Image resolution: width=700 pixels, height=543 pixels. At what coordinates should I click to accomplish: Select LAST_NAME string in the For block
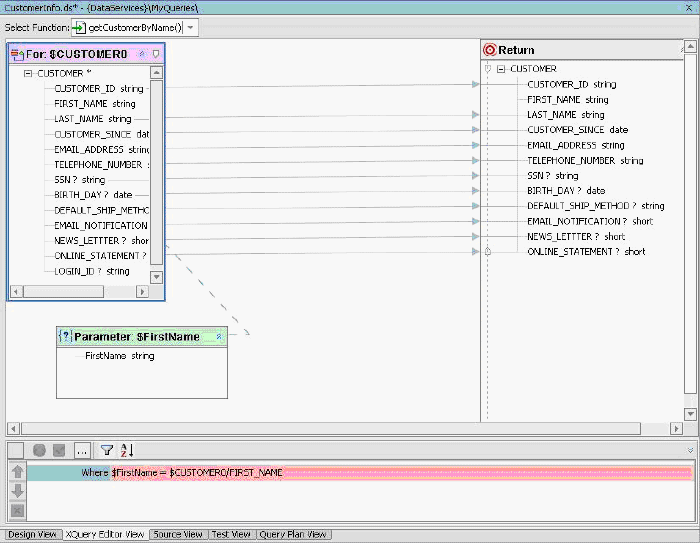point(93,119)
